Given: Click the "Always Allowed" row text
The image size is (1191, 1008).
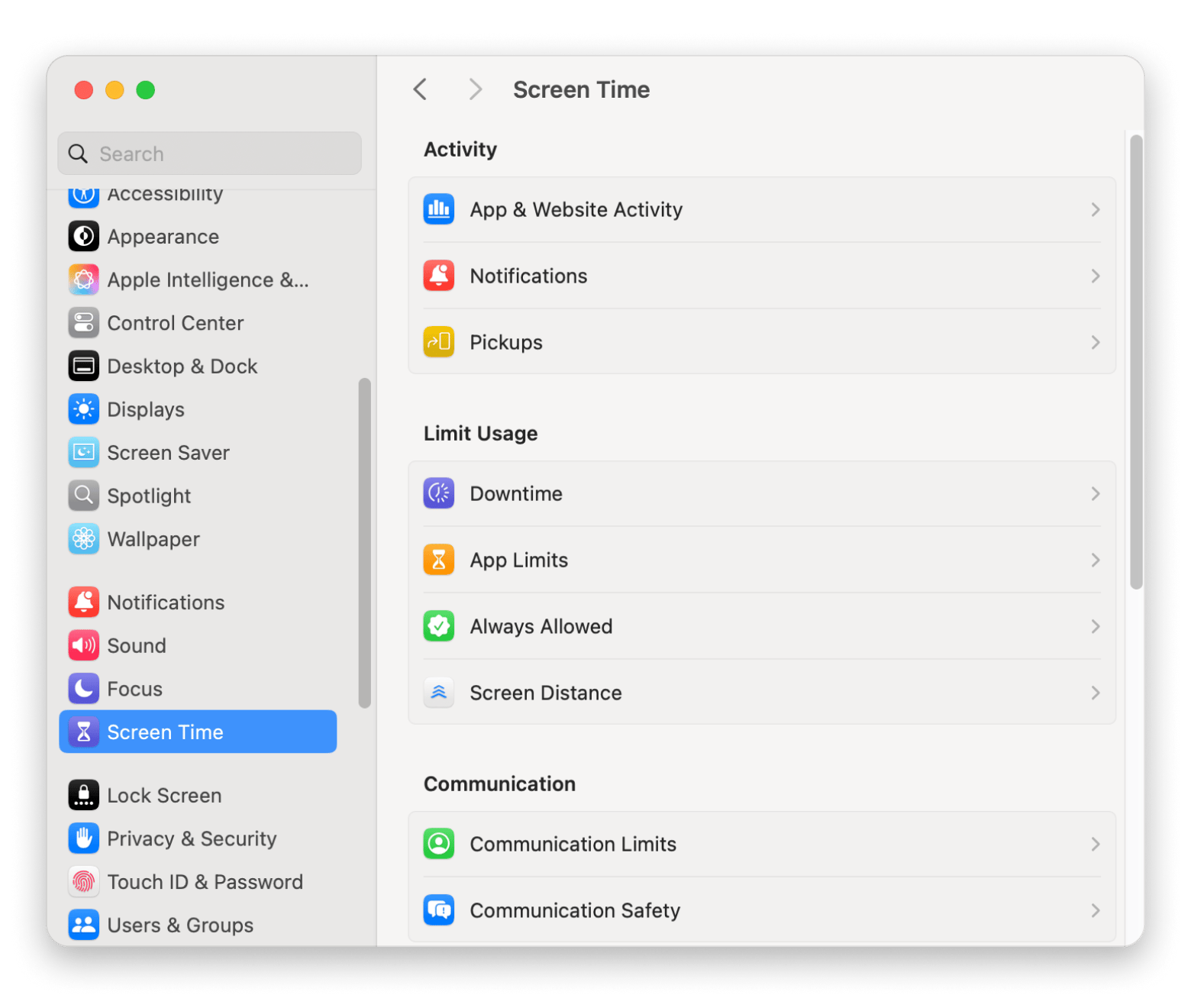Looking at the screenshot, I should click(541, 626).
